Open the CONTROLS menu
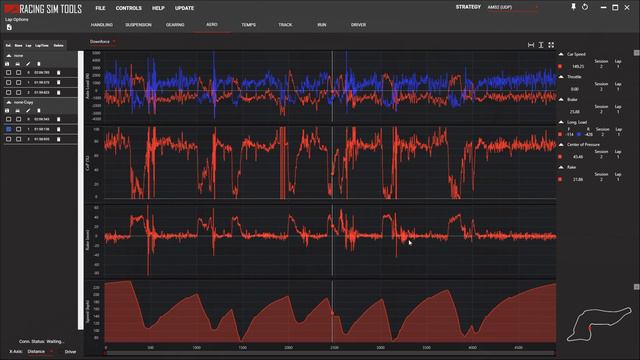 (x=129, y=8)
